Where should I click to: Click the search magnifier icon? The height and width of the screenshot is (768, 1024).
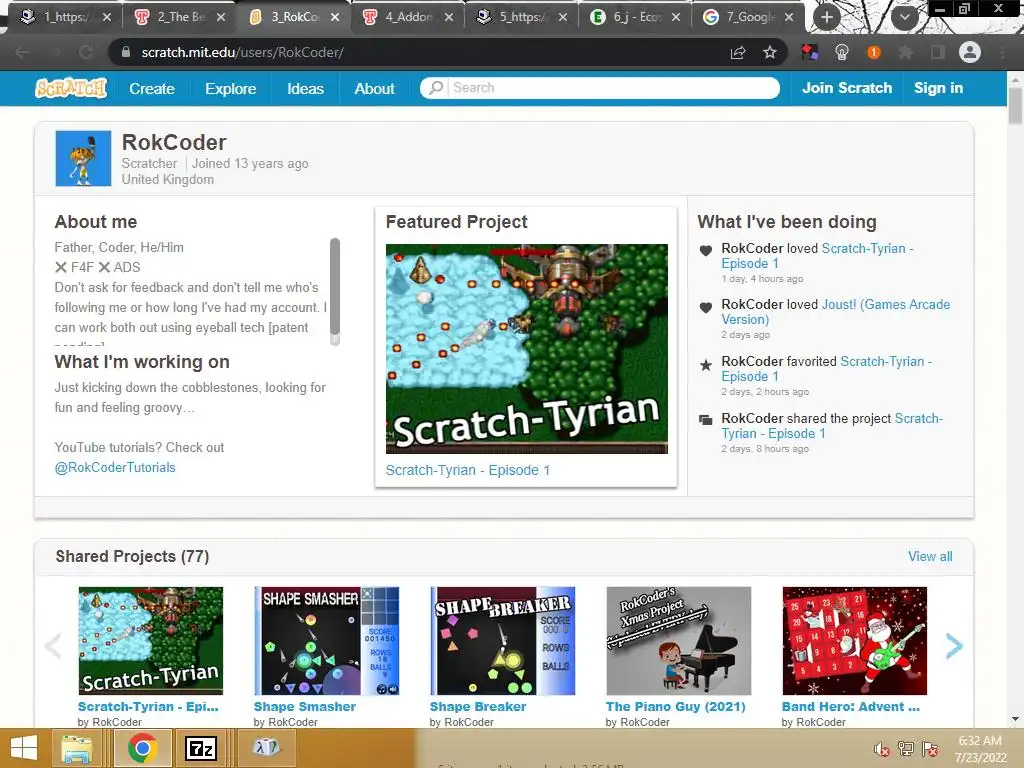coord(436,88)
